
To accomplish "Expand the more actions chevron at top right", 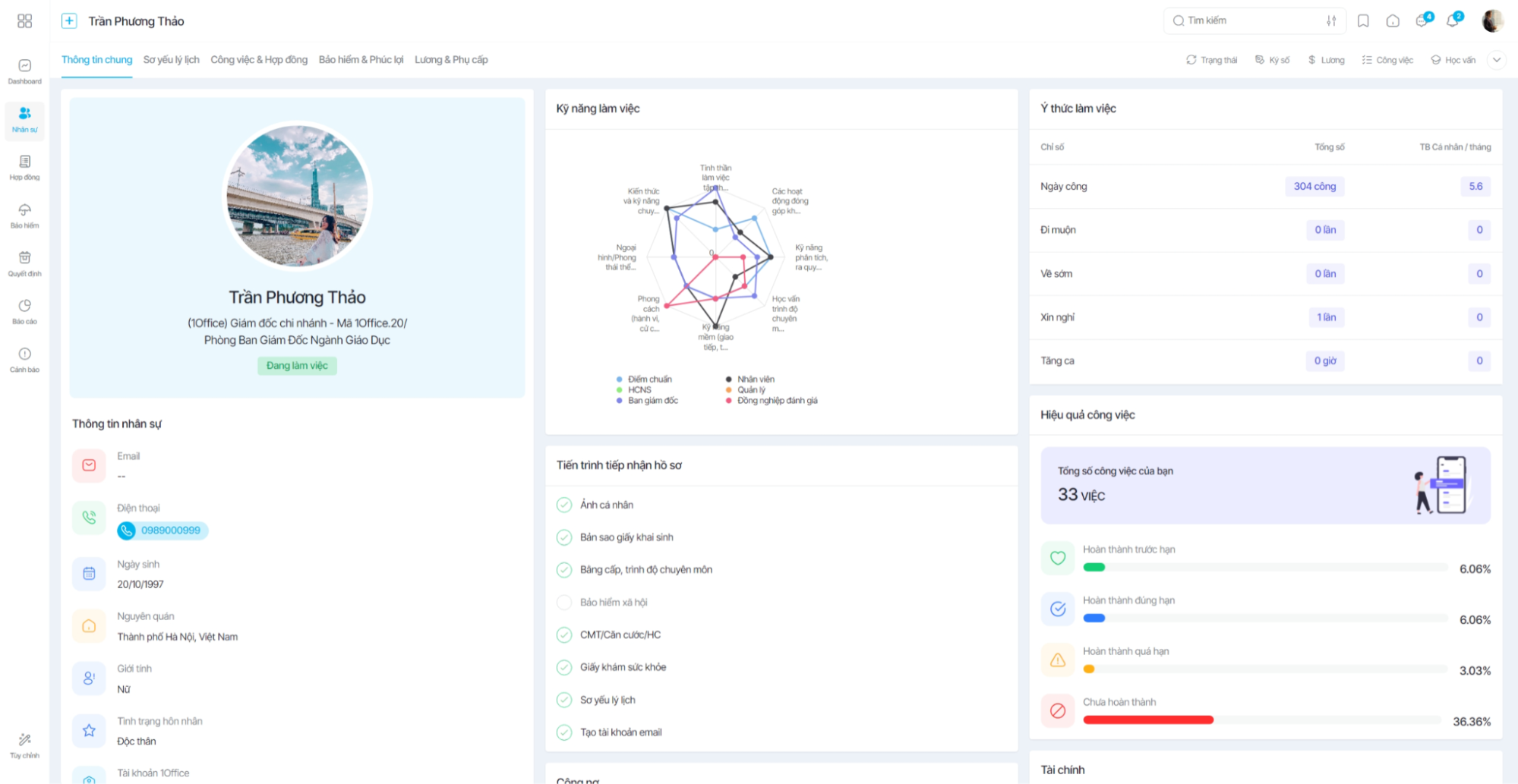I will pyautogui.click(x=1497, y=60).
